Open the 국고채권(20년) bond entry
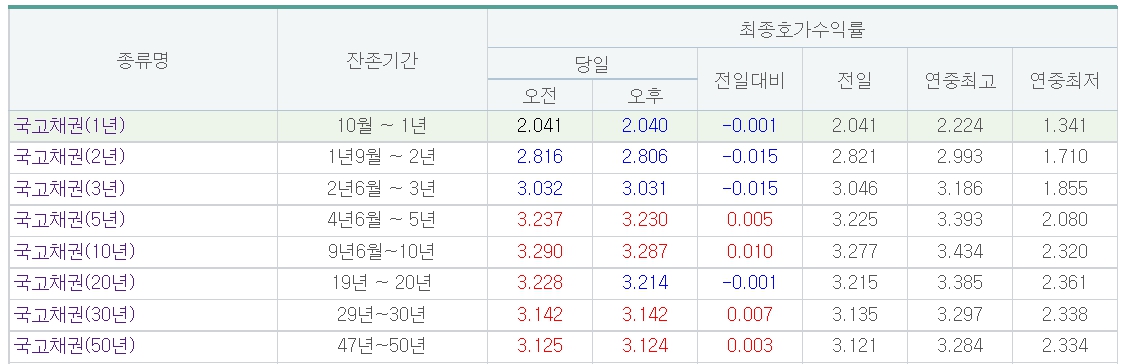Image resolution: width=1127 pixels, height=364 pixels. coord(75,283)
